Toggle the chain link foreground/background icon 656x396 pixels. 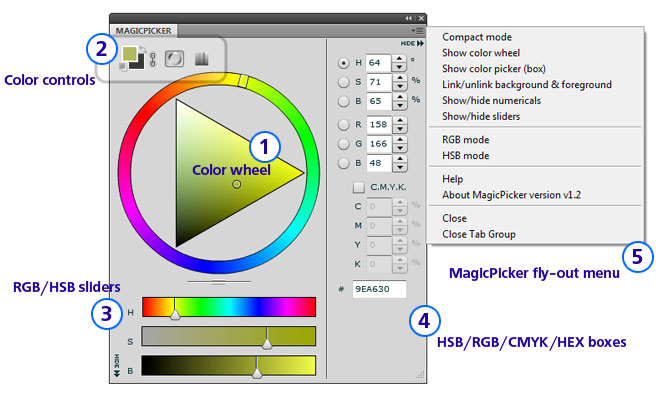click(153, 59)
